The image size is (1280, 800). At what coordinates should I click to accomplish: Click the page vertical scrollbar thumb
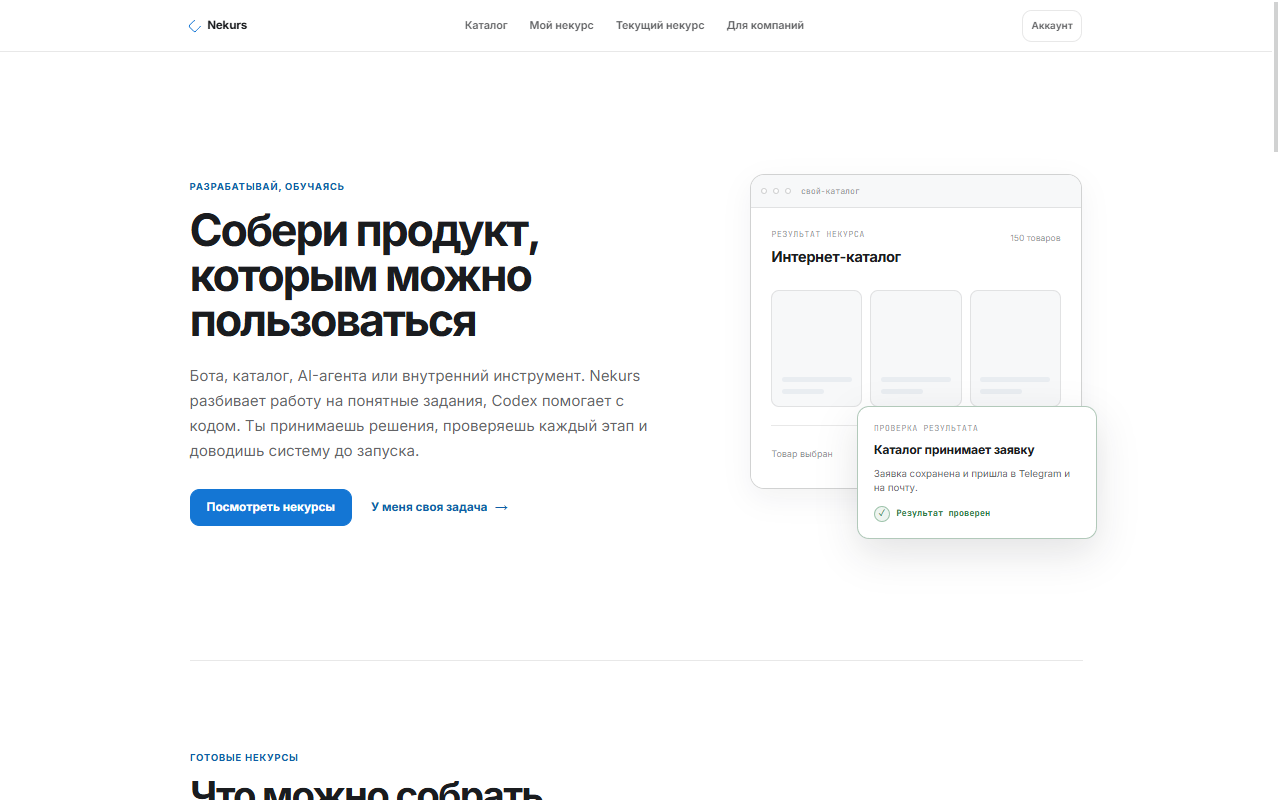pyautogui.click(x=1274, y=76)
